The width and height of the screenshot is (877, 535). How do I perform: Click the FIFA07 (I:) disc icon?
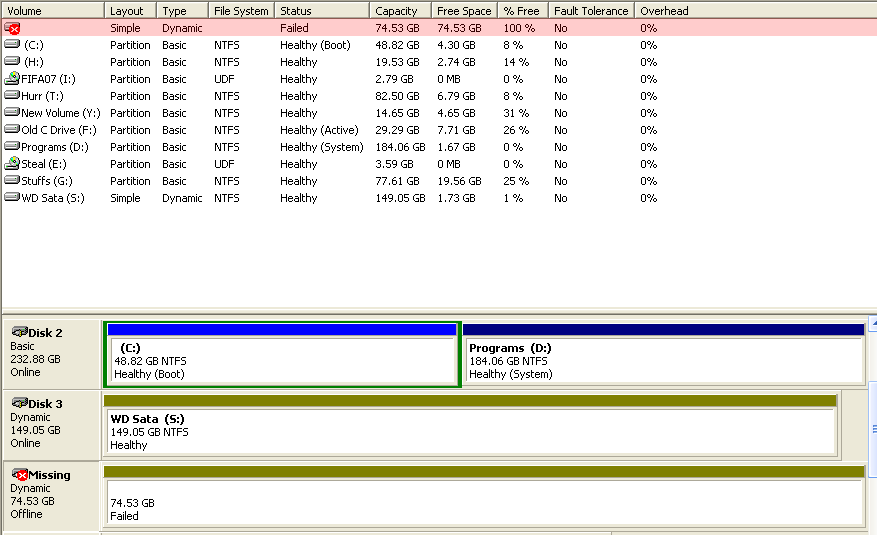coord(12,79)
